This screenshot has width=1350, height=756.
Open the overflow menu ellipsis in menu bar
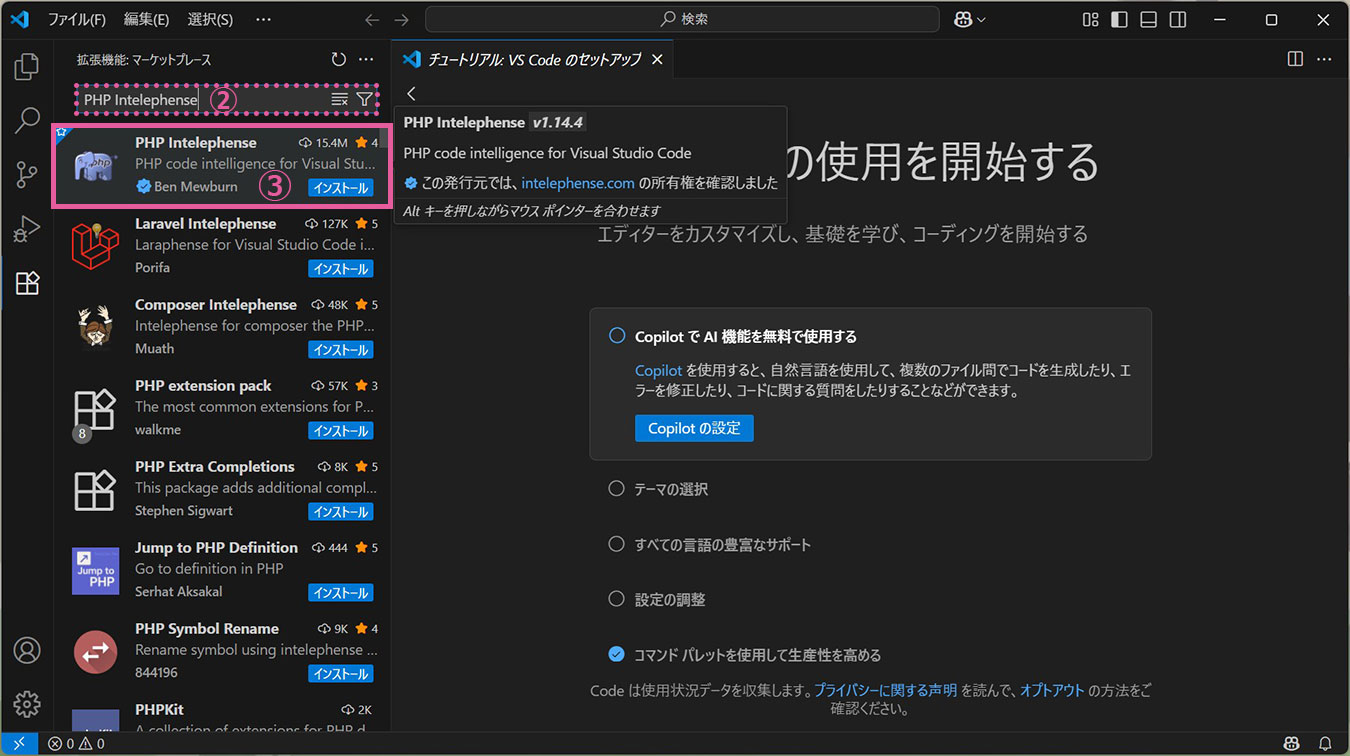click(x=263, y=20)
